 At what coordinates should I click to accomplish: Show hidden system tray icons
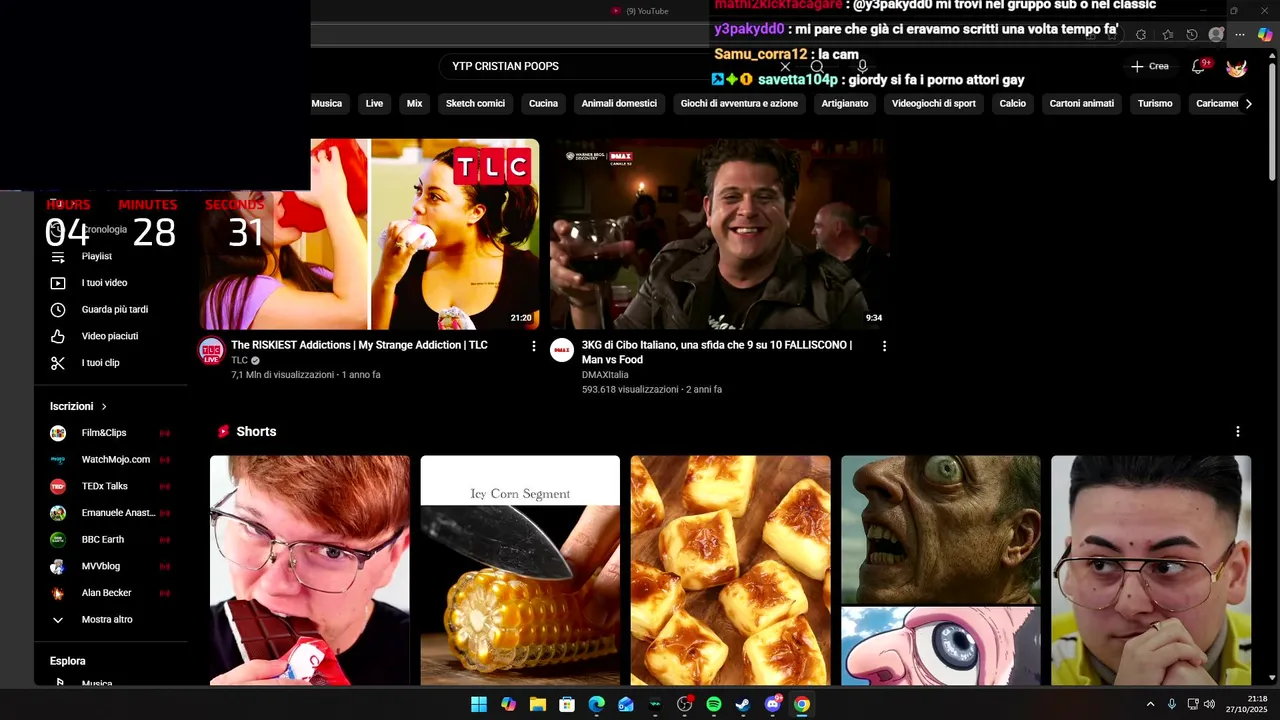tap(1150, 704)
